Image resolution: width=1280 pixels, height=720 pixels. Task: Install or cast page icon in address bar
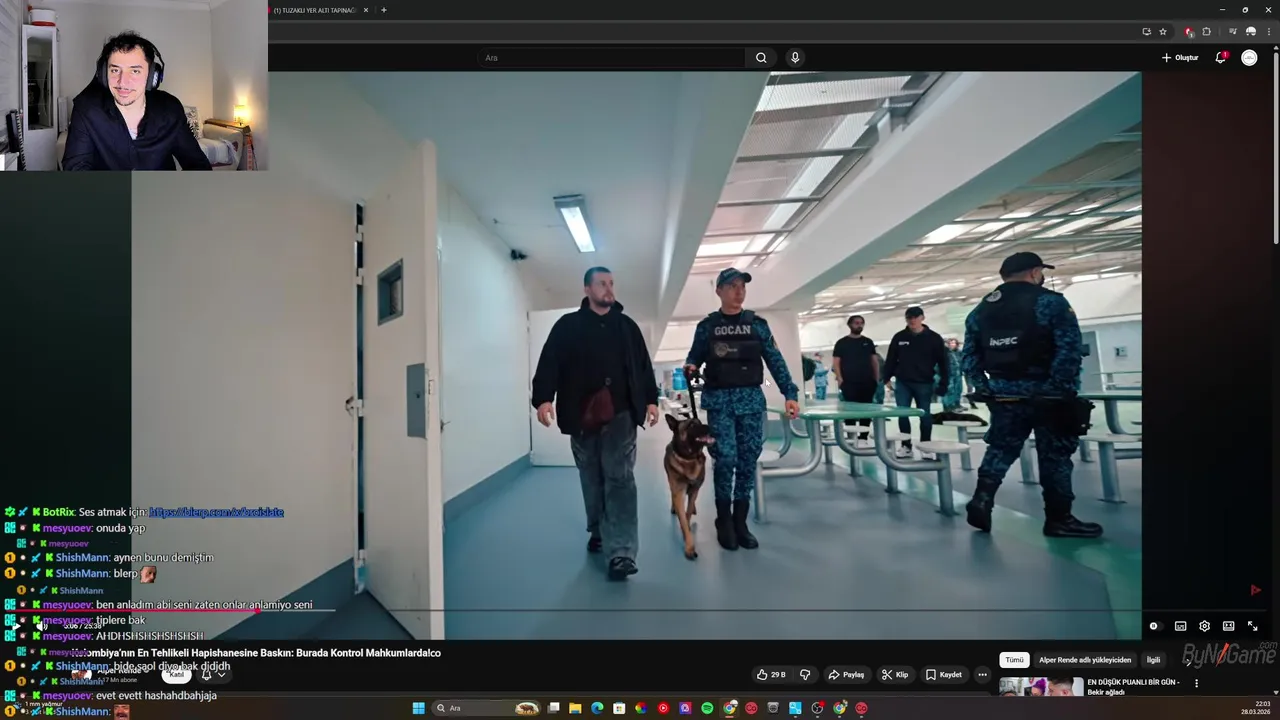point(1147,32)
